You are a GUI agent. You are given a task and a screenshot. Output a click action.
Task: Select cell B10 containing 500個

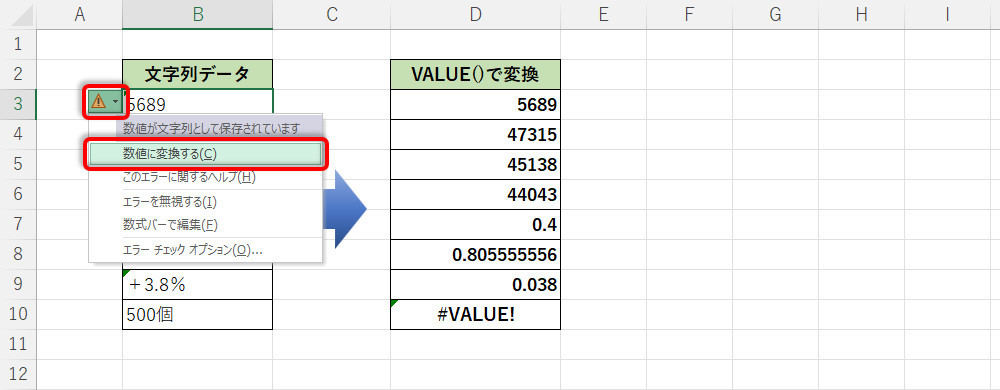click(198, 314)
